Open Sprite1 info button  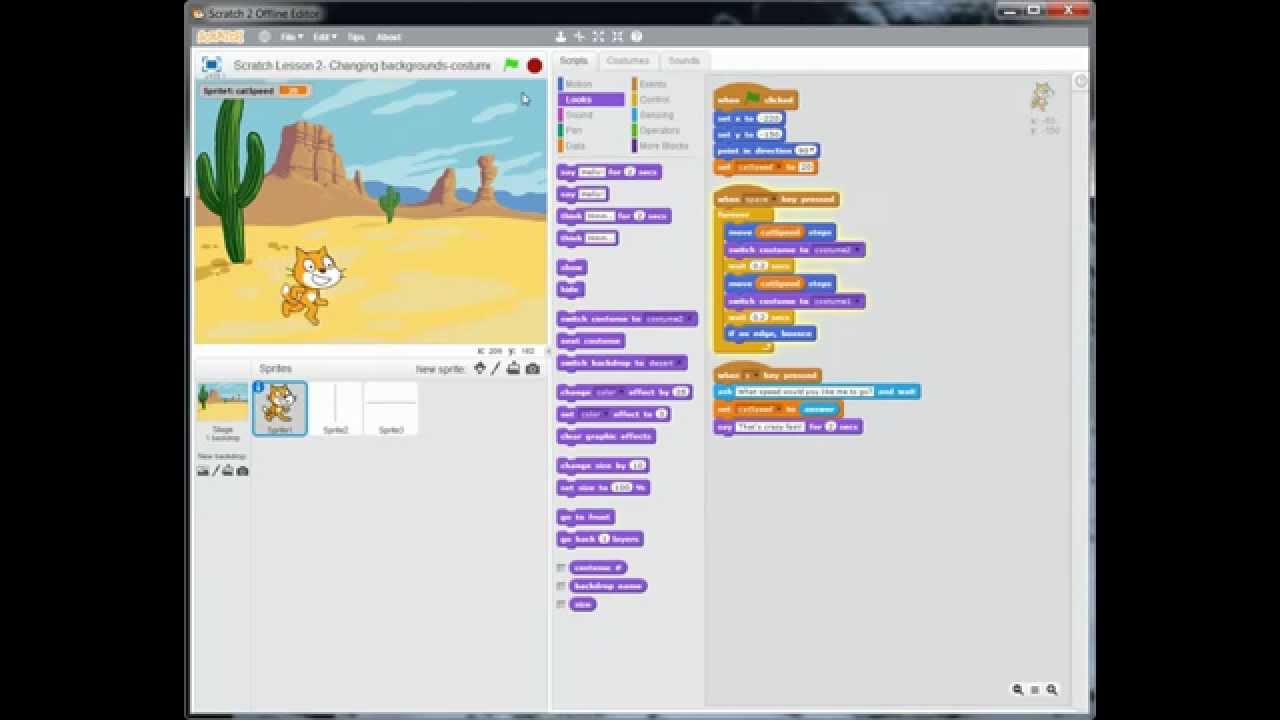pyautogui.click(x=259, y=387)
